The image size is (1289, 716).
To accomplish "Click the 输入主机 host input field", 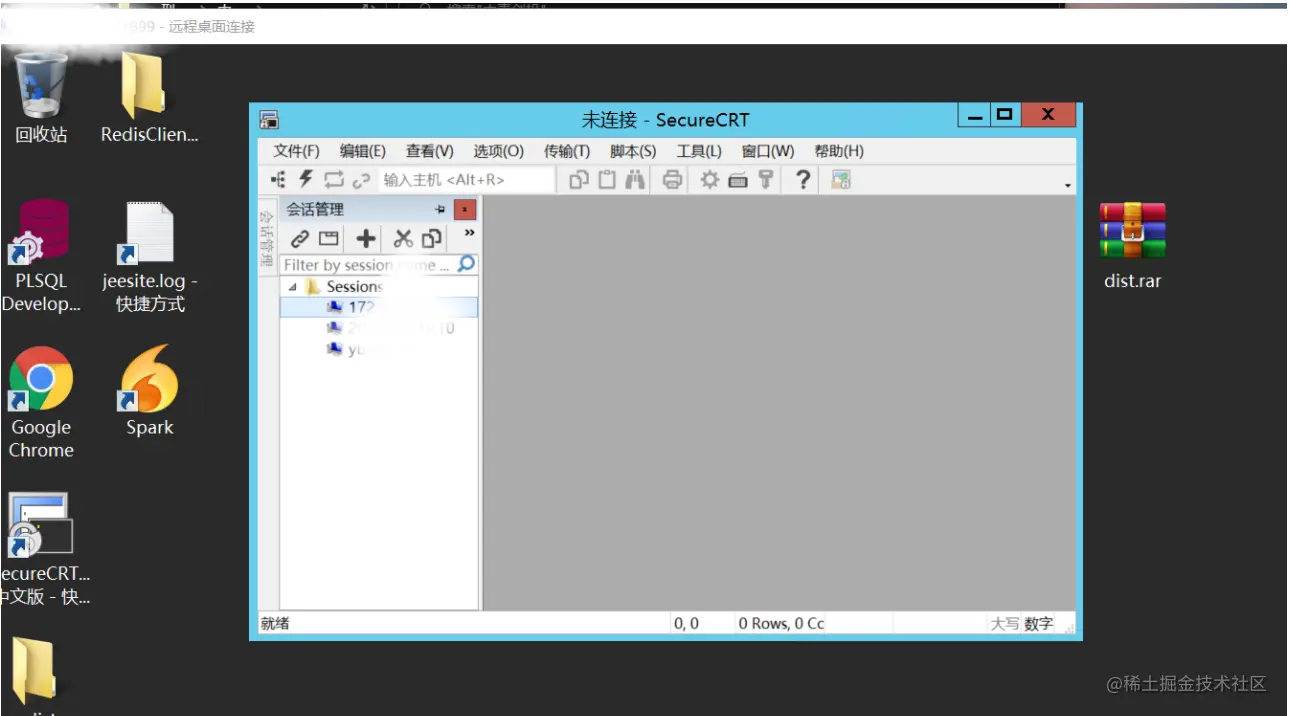I will click(466, 180).
